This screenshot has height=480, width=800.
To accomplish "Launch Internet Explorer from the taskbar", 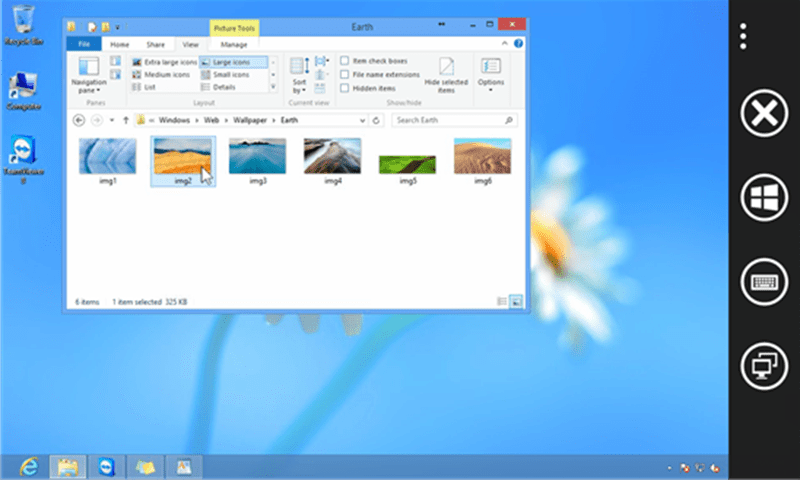I will tap(29, 467).
